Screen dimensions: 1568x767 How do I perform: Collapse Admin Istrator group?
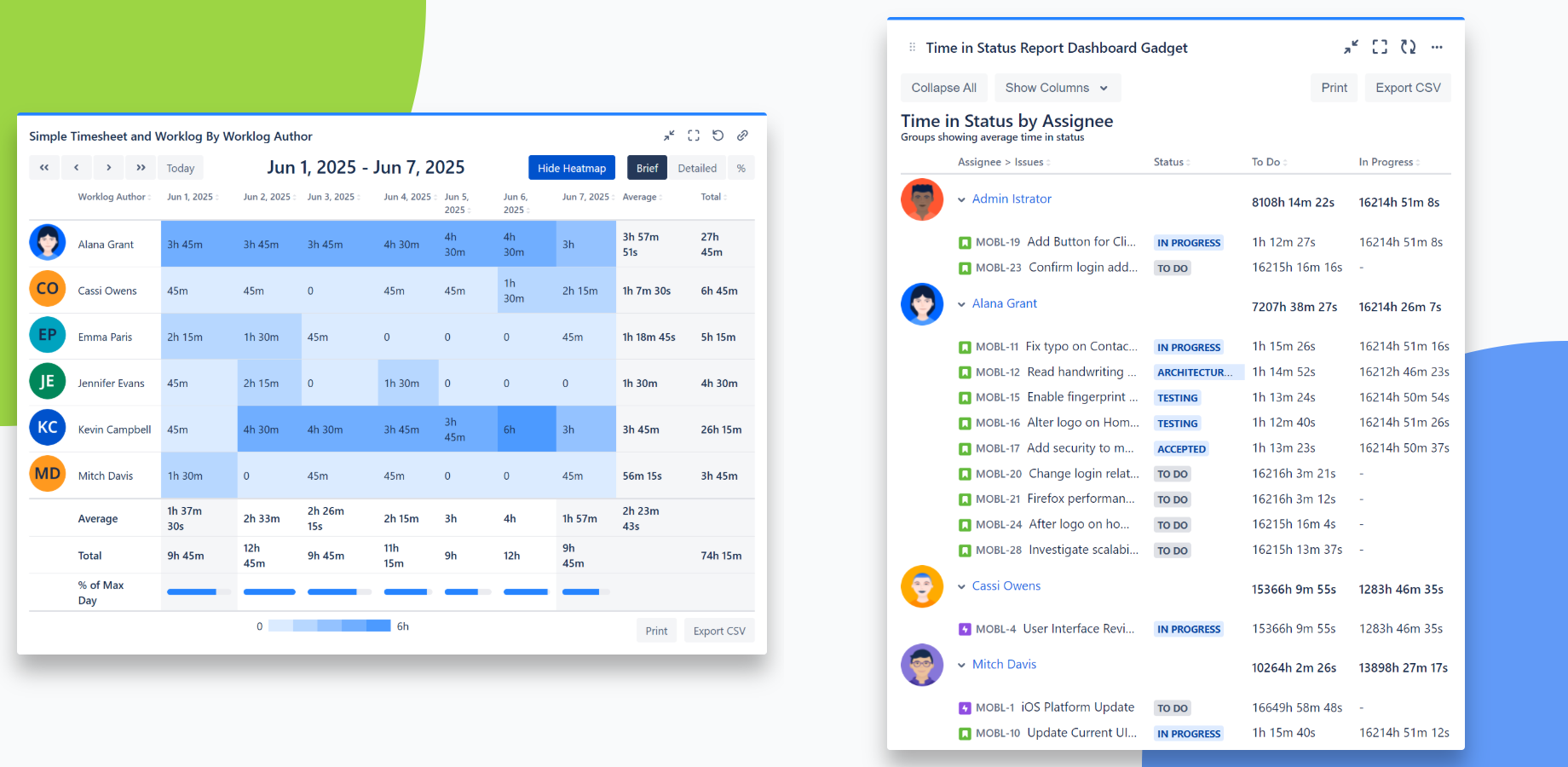pos(961,199)
